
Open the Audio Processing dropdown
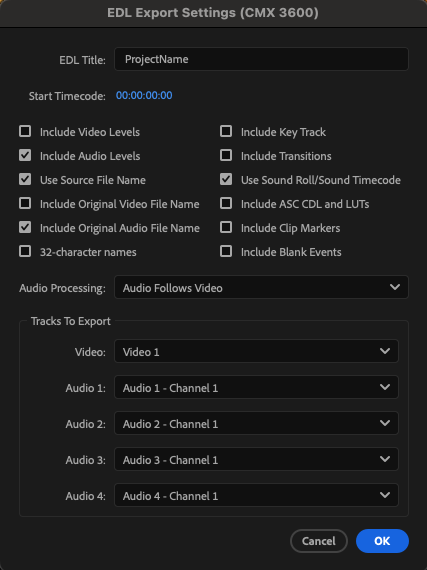coord(261,288)
